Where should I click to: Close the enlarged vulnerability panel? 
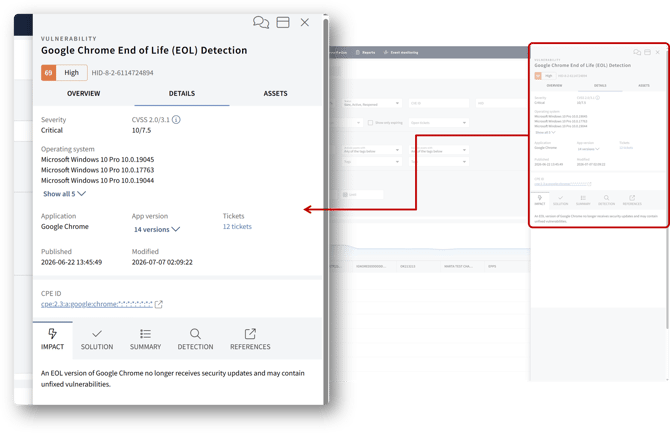click(x=305, y=22)
